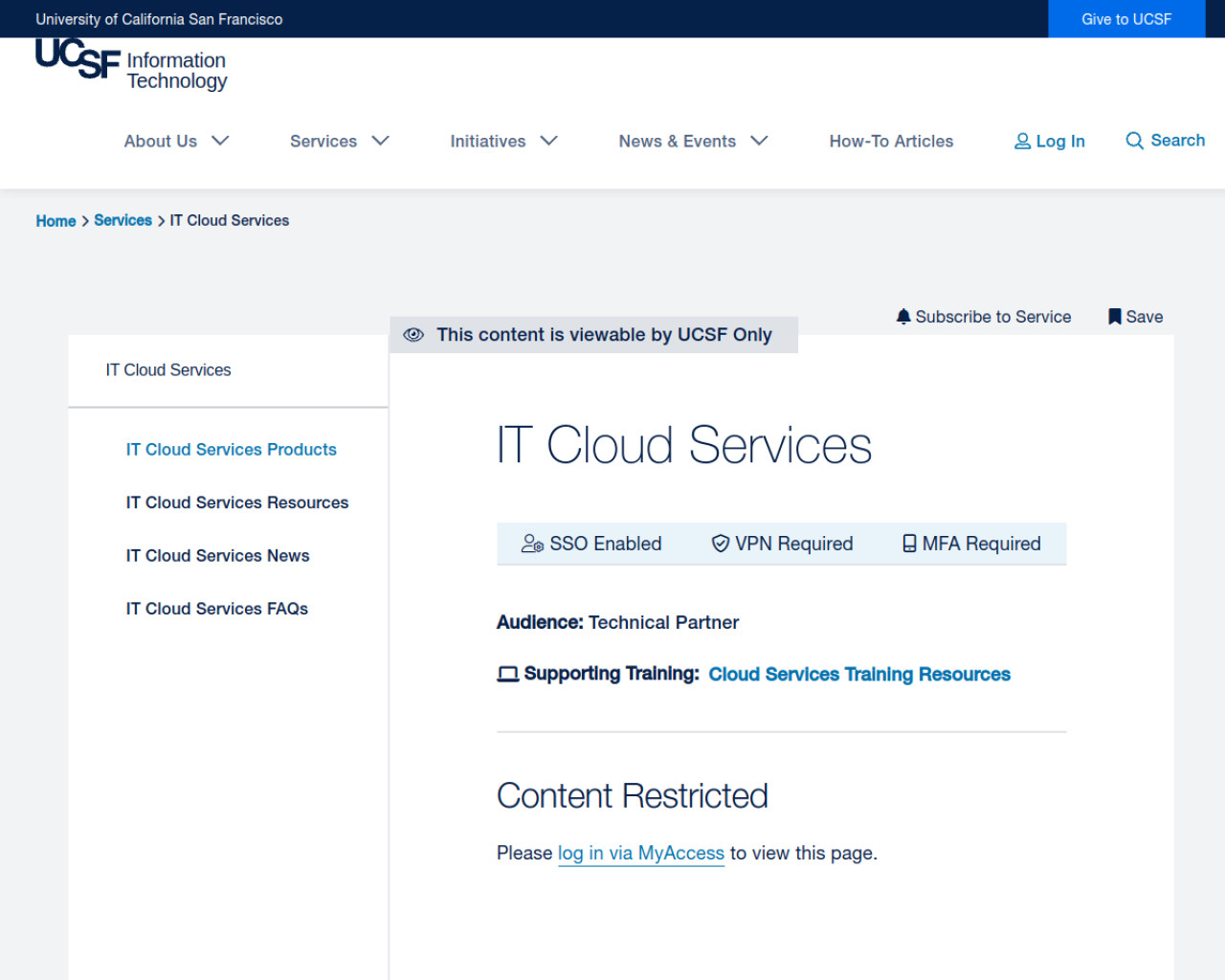Click the Information Technology site title
Screen dimensions: 1225x980
(x=177, y=71)
